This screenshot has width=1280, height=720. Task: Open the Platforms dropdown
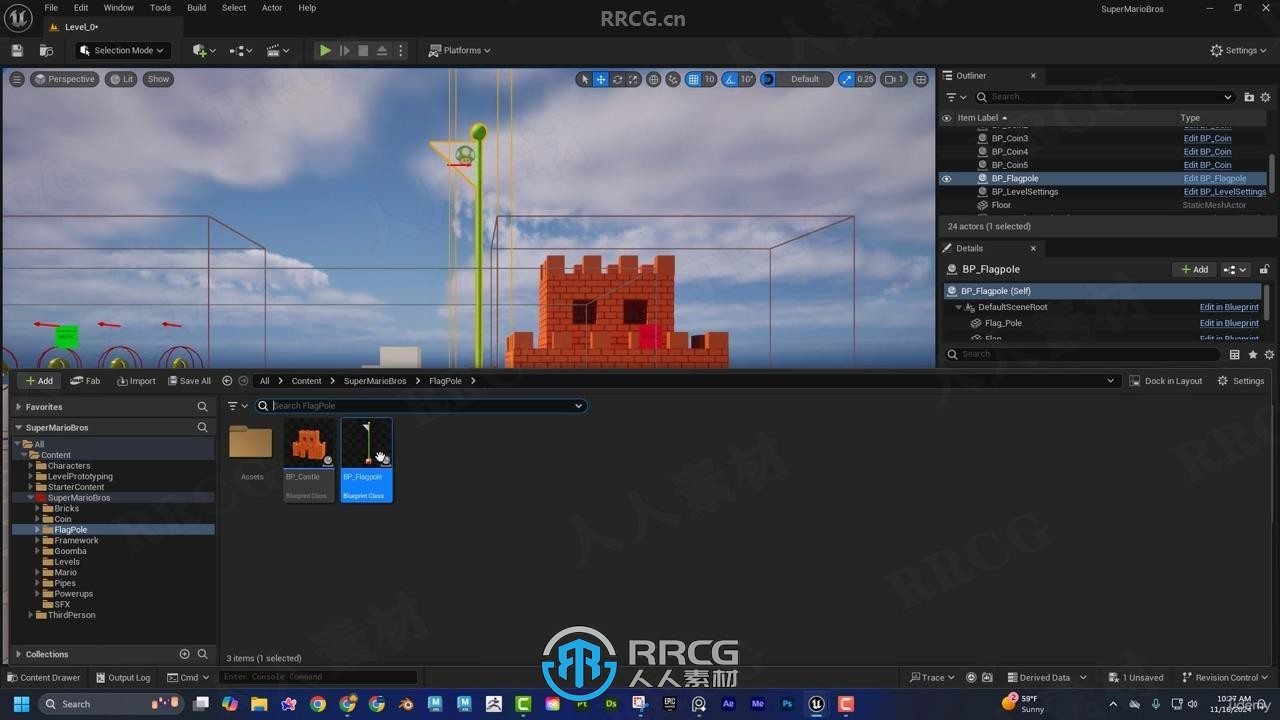[x=460, y=50]
